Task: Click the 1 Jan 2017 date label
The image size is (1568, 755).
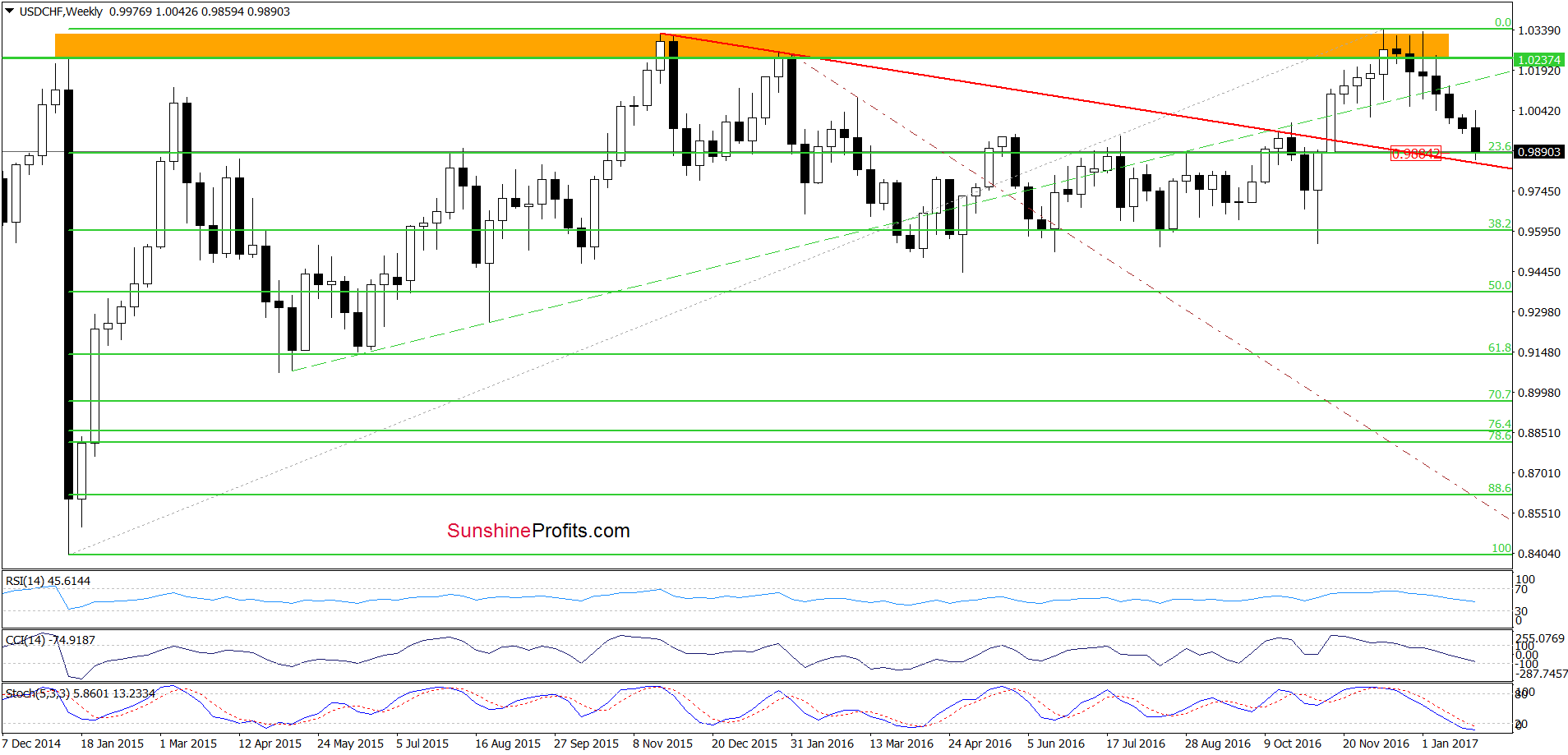Action: [1450, 743]
